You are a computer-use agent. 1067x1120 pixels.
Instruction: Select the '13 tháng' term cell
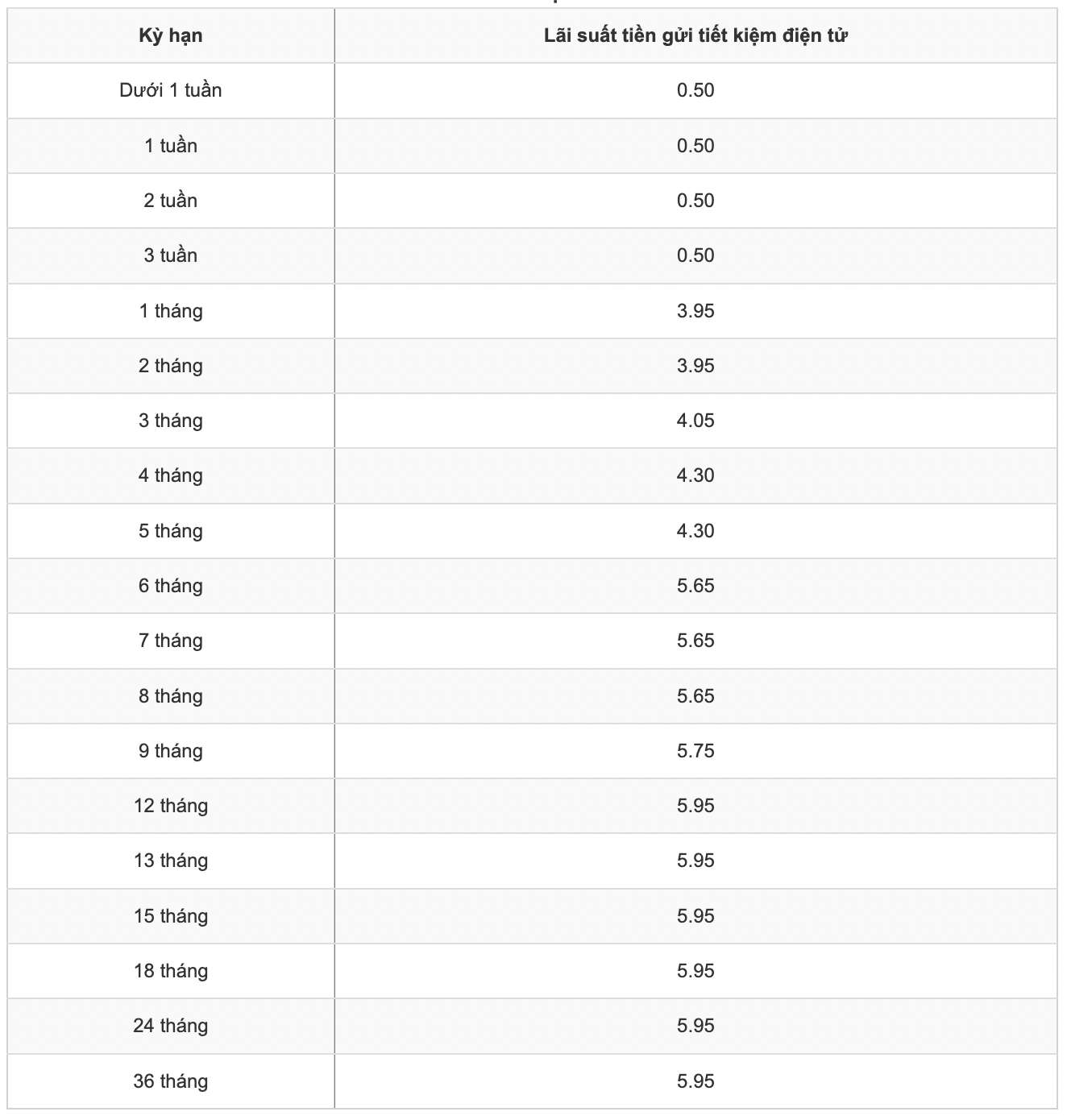(171, 861)
